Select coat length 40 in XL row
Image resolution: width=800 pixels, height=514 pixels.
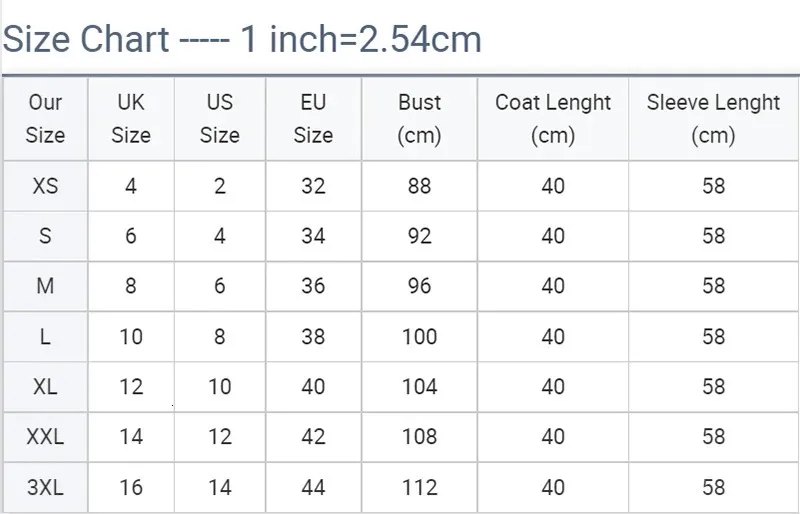click(553, 387)
